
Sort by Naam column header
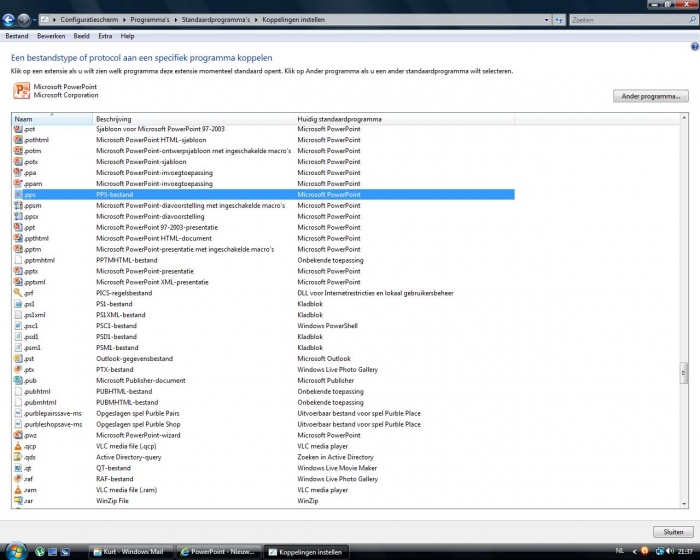52,119
